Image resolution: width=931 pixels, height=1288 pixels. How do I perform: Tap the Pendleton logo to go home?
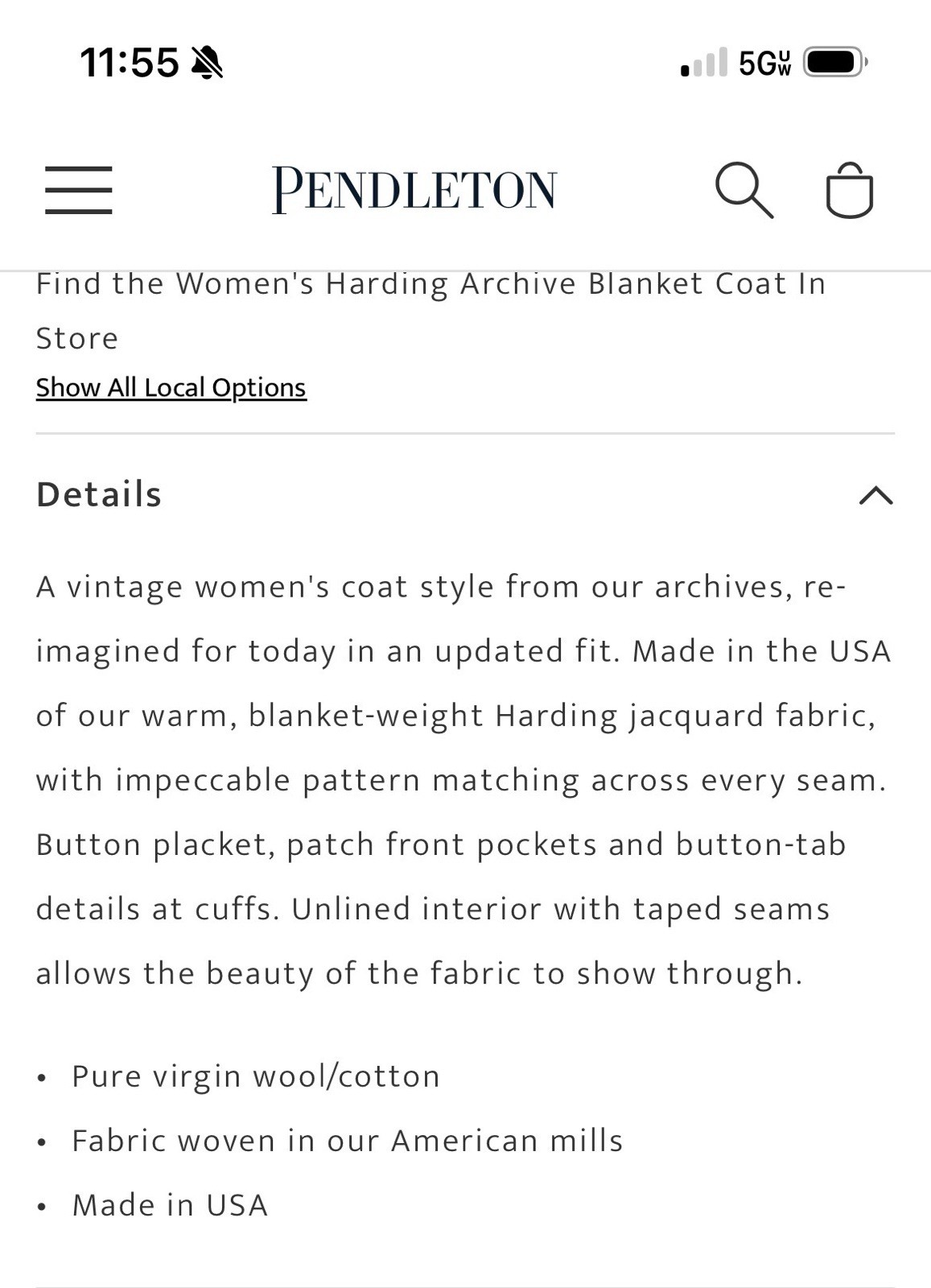(x=414, y=190)
